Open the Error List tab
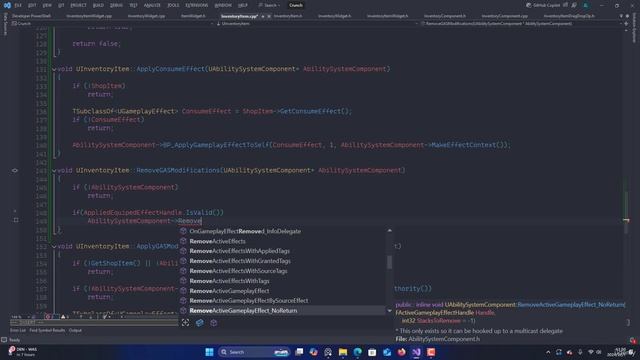640x360 pixels. (x=18, y=330)
